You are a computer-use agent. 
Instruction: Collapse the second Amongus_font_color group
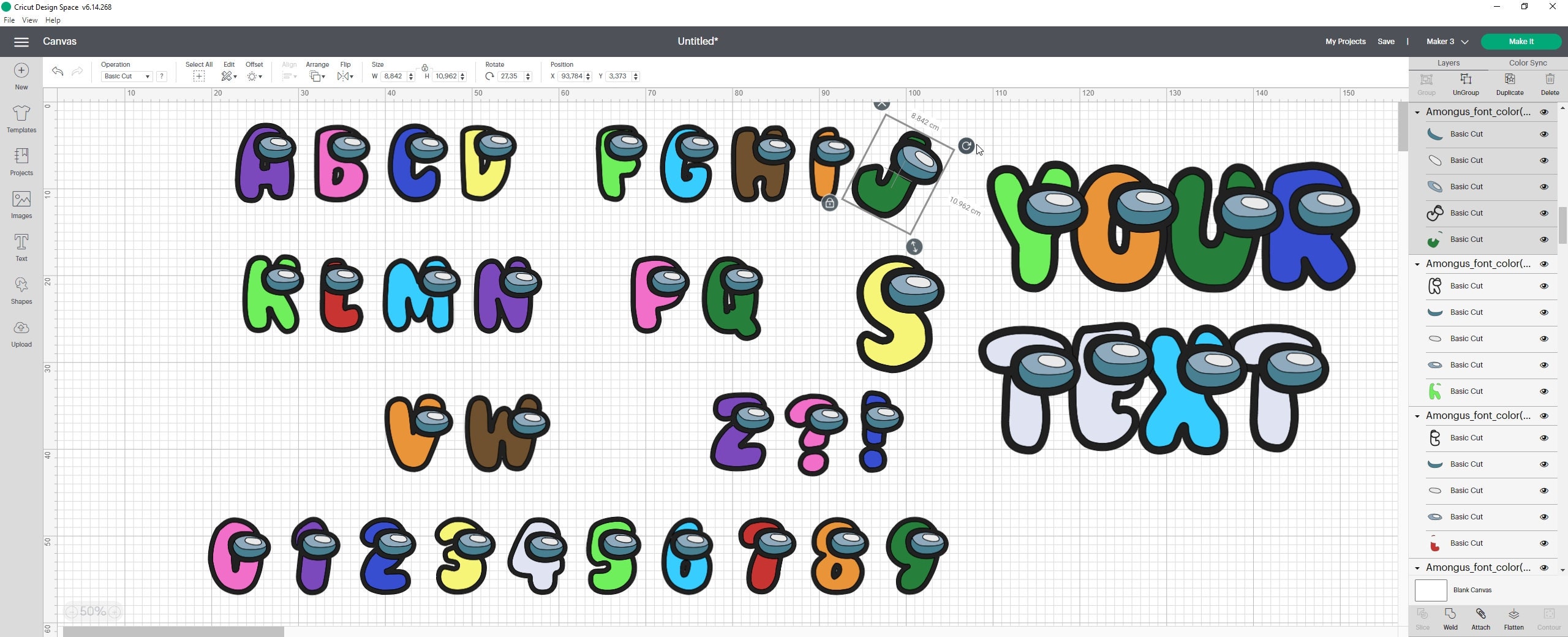pos(1418,263)
